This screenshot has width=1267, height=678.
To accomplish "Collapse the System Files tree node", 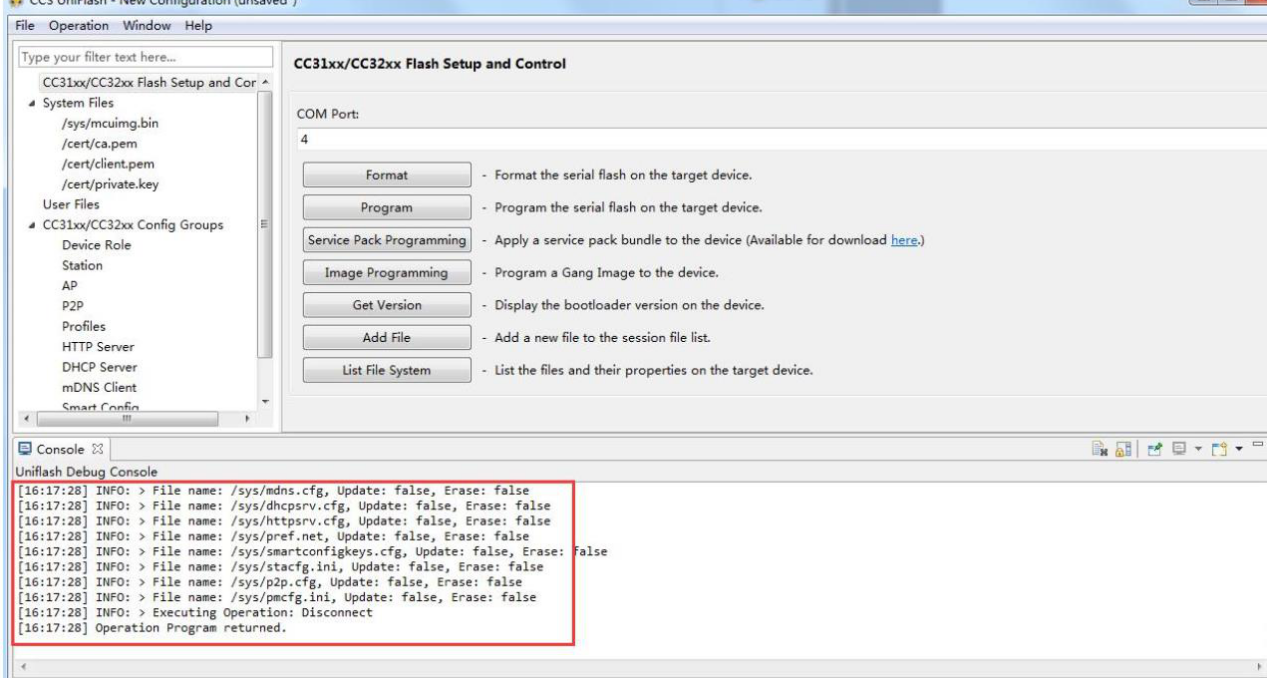I will tap(31, 103).
